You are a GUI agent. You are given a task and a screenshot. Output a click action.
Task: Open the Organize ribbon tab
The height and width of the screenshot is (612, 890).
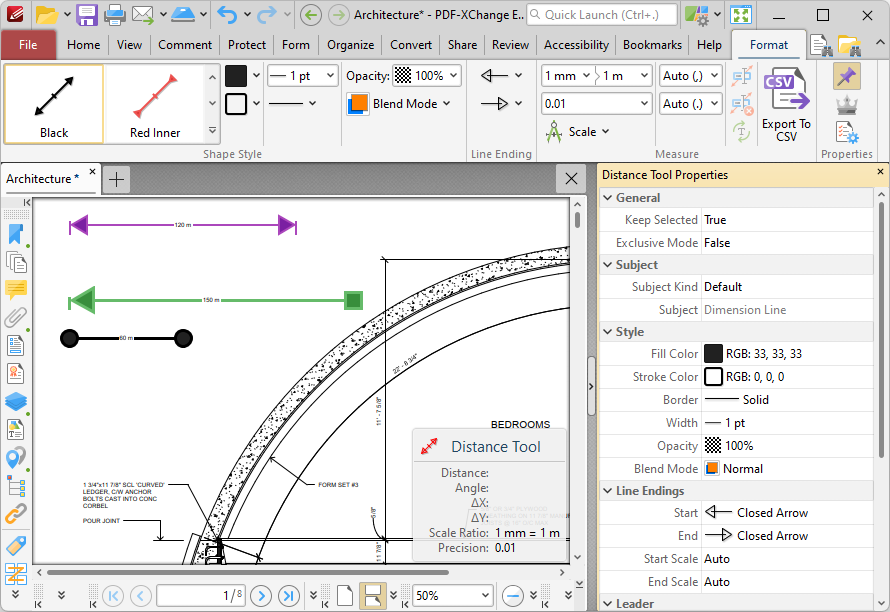click(350, 44)
